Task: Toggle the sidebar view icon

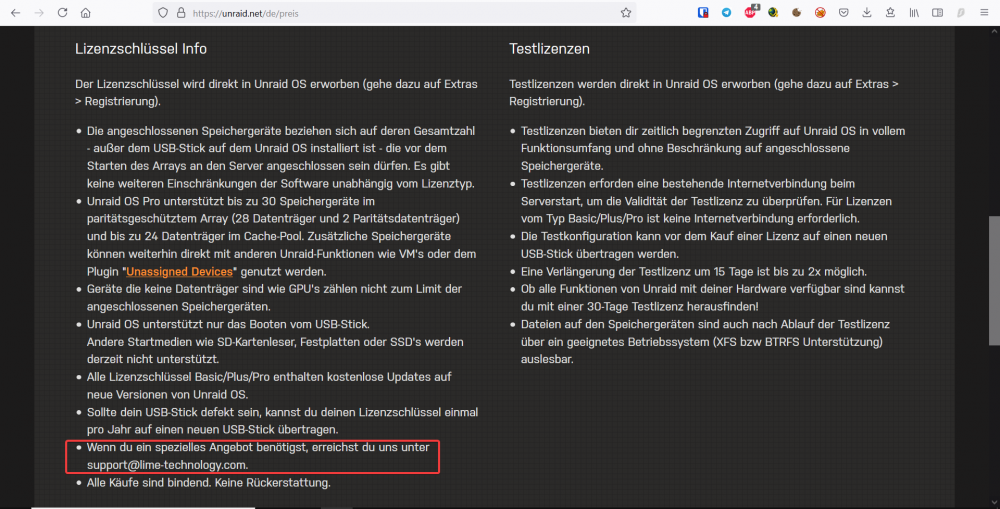Action: point(938,13)
